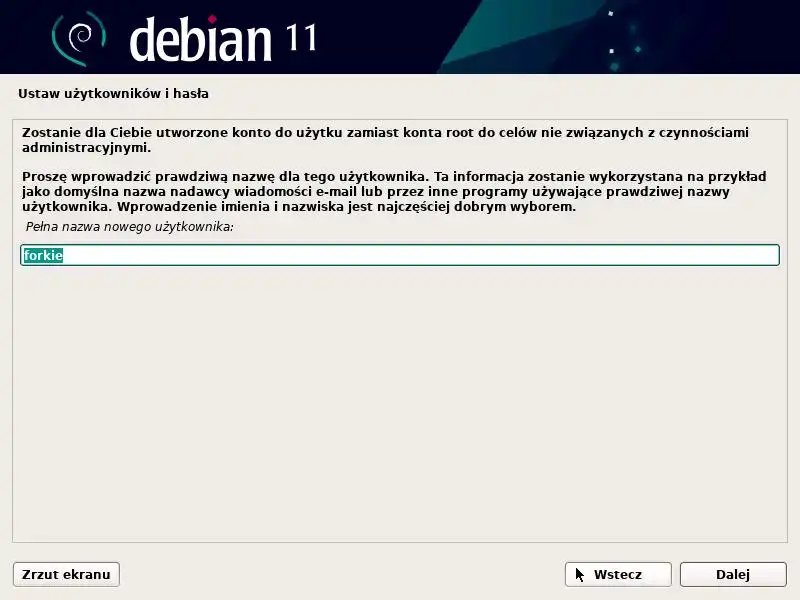Click the paragraph starting "Zostanie dla Ciebie"
800x600 pixels.
click(385, 140)
